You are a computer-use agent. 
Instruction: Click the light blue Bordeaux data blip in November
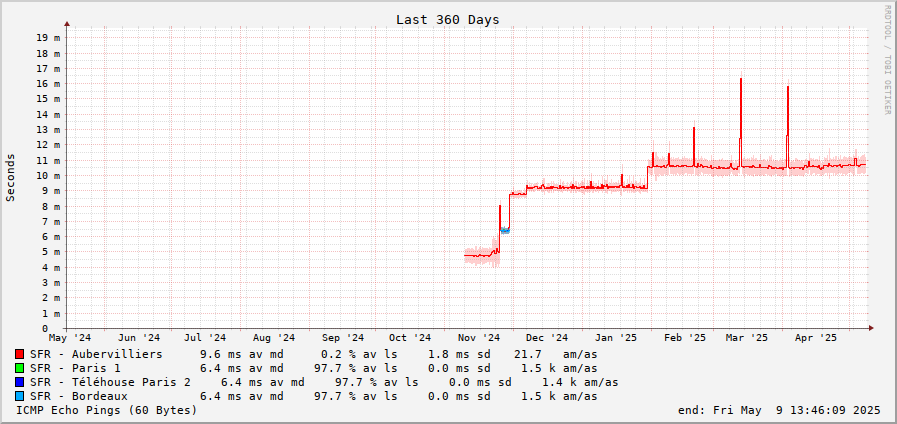[x=505, y=231]
